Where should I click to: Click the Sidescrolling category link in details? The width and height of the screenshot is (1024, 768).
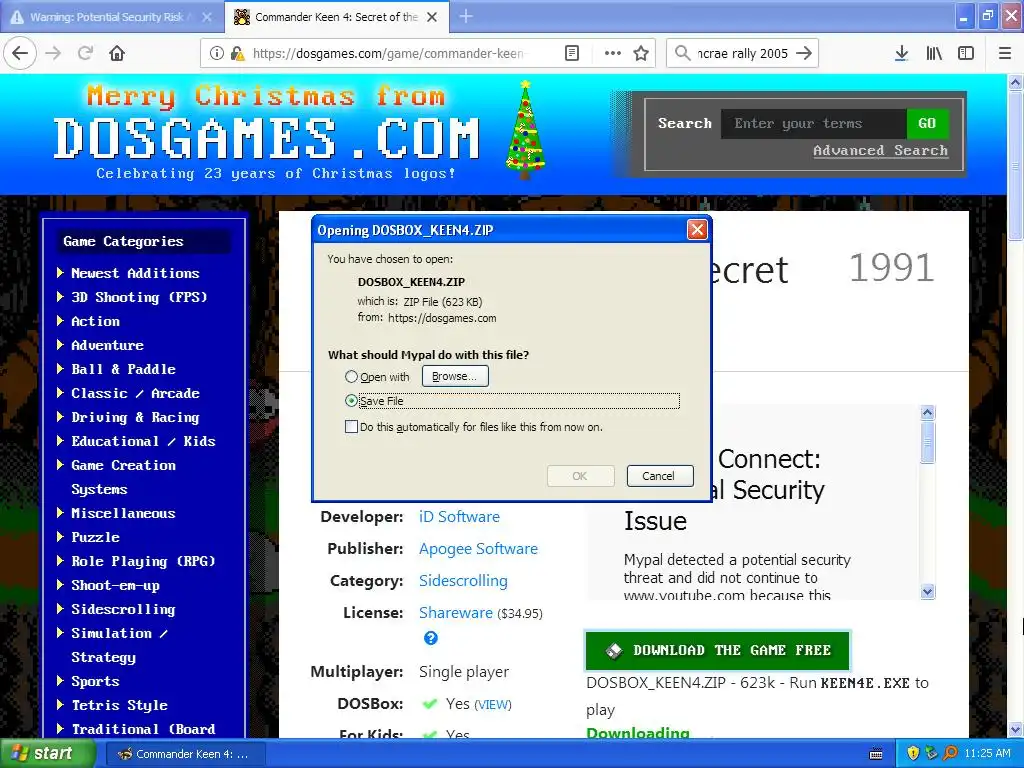pyautogui.click(x=463, y=581)
